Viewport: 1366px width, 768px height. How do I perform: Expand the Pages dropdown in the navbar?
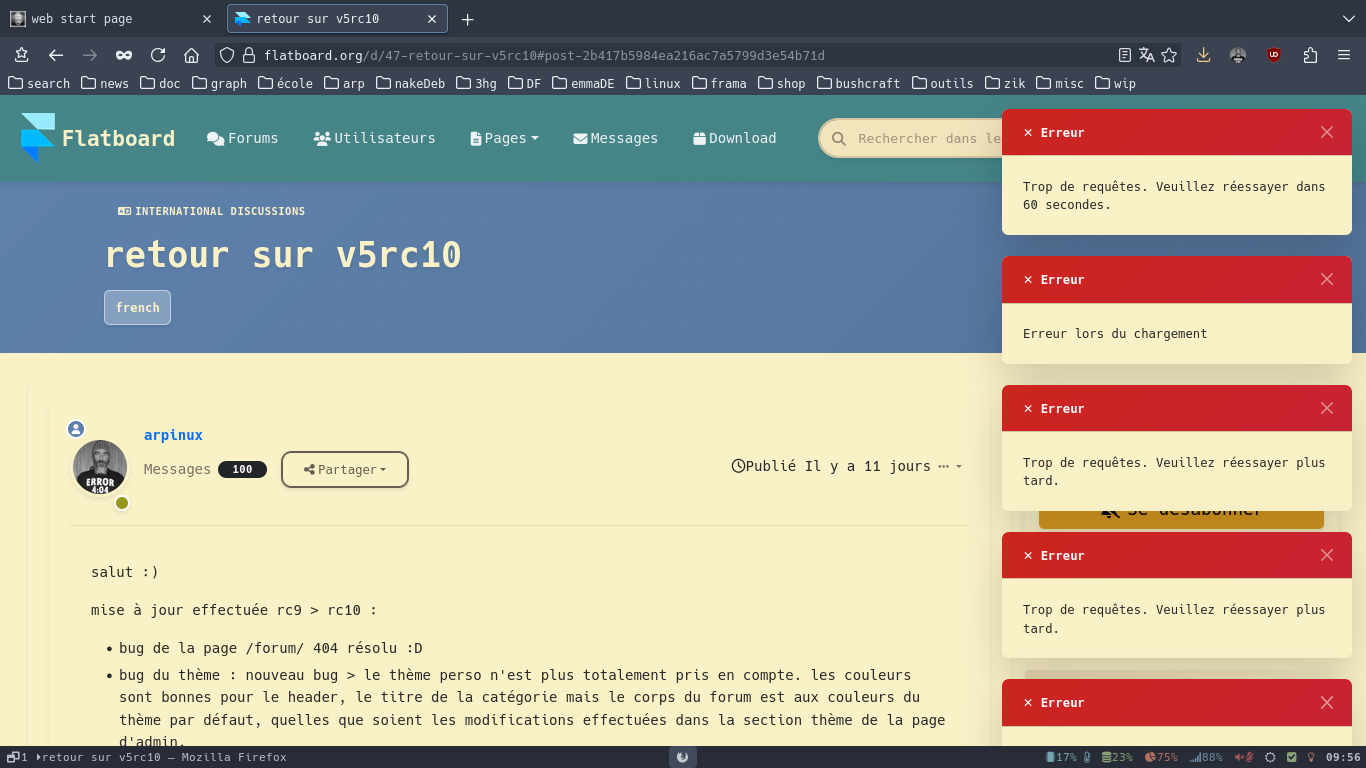[505, 138]
